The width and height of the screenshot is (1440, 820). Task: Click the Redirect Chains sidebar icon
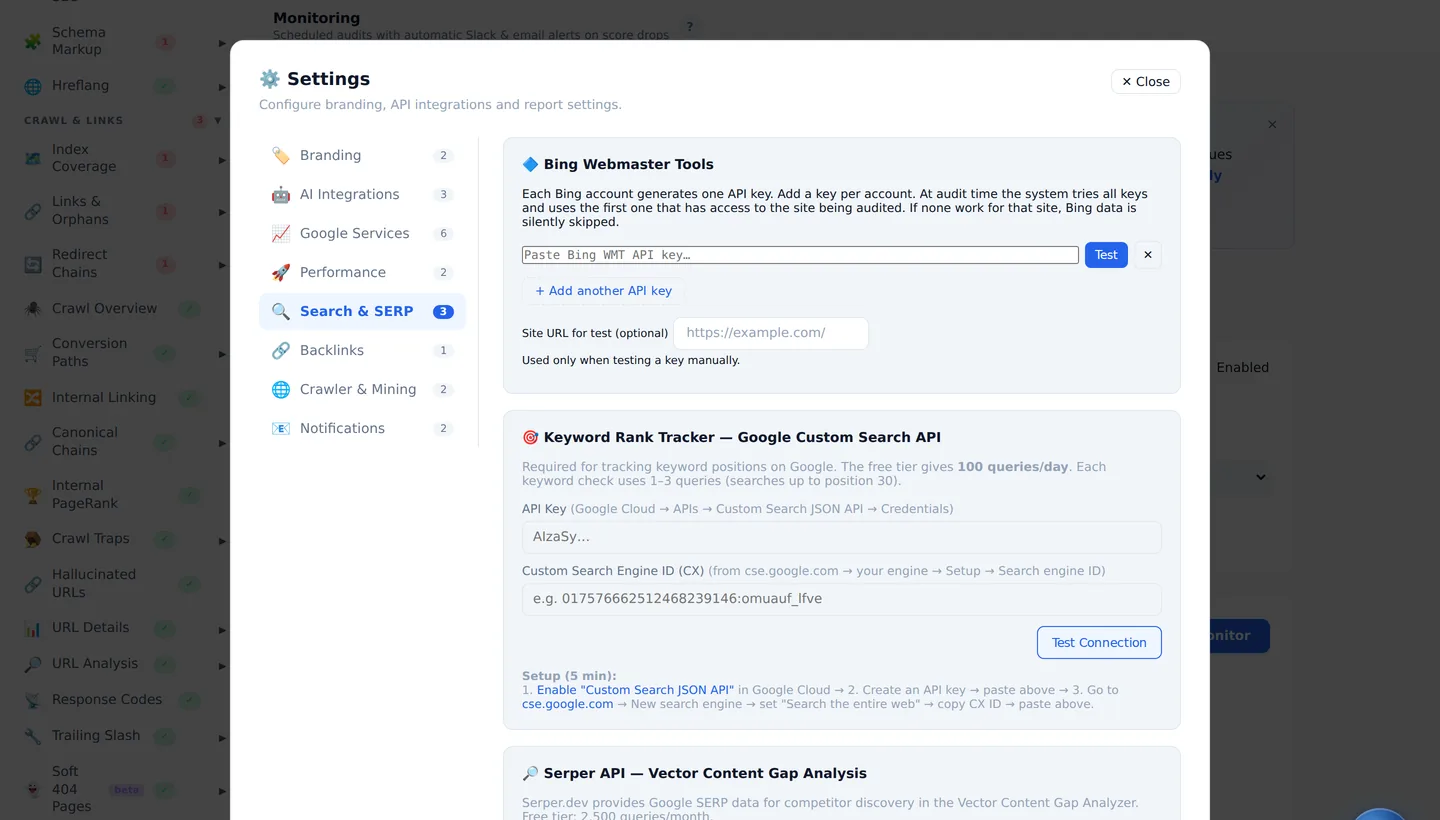[33, 265]
